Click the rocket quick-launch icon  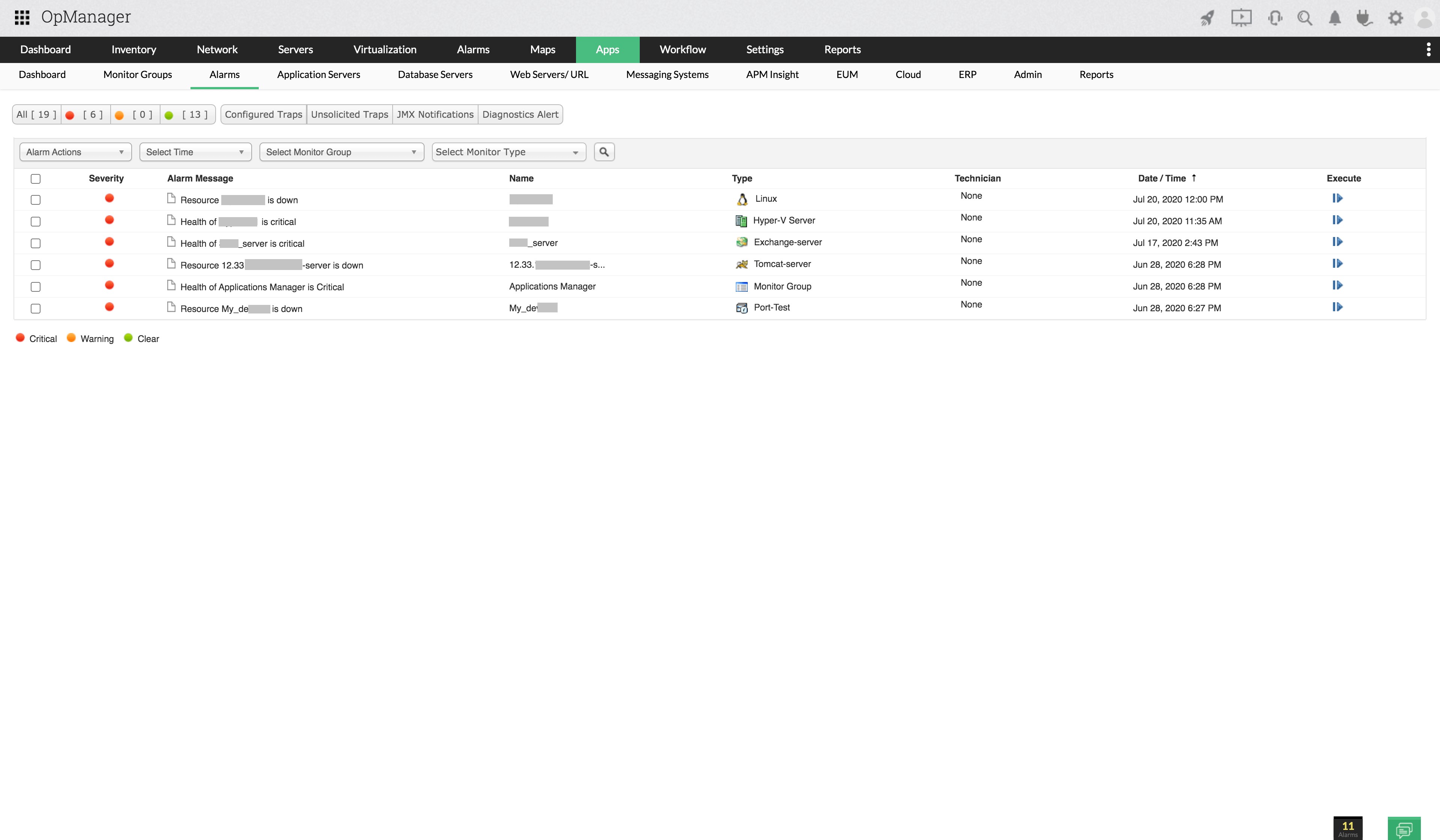(x=1207, y=18)
